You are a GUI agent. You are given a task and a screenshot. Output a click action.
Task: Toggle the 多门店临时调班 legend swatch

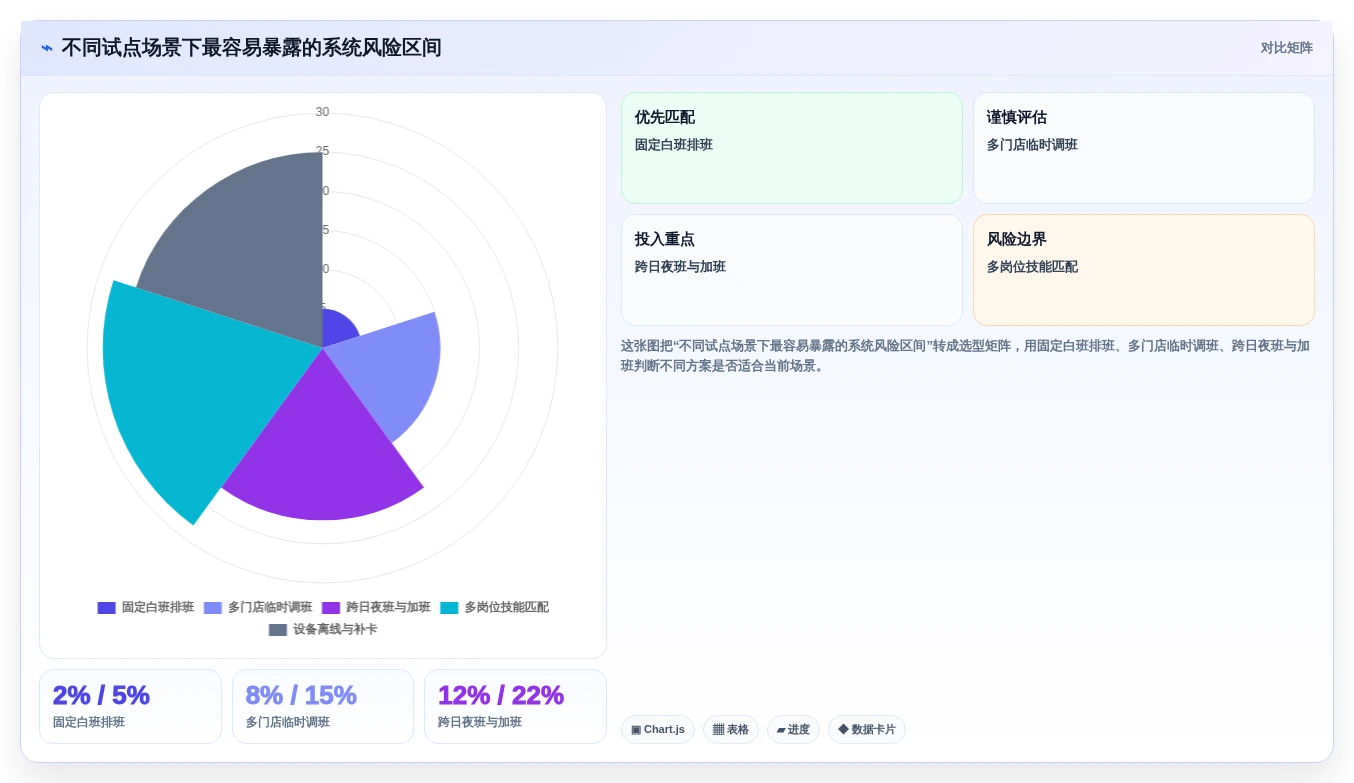(x=212, y=608)
